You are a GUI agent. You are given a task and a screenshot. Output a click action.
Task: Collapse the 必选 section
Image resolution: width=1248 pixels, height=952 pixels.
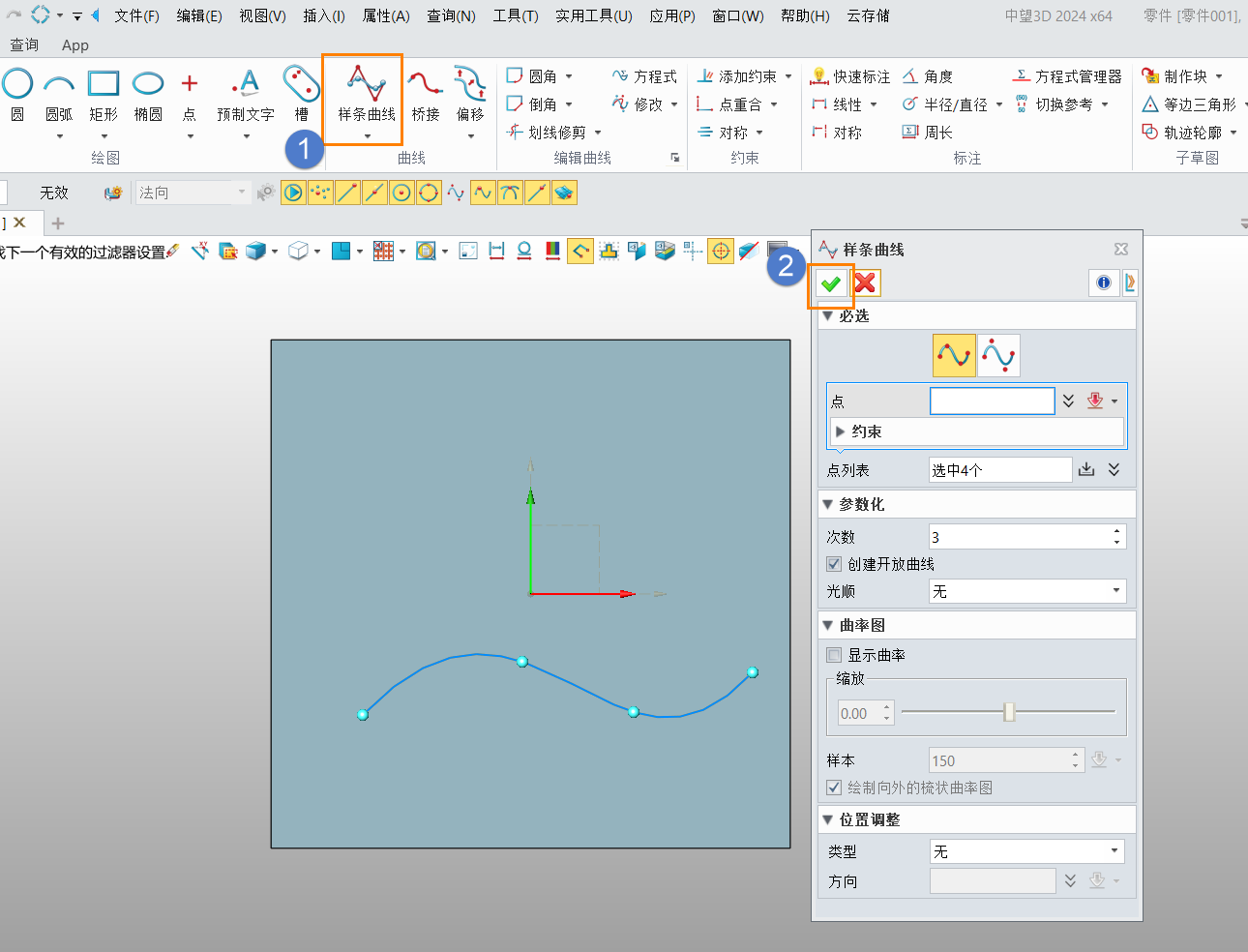[x=828, y=315]
